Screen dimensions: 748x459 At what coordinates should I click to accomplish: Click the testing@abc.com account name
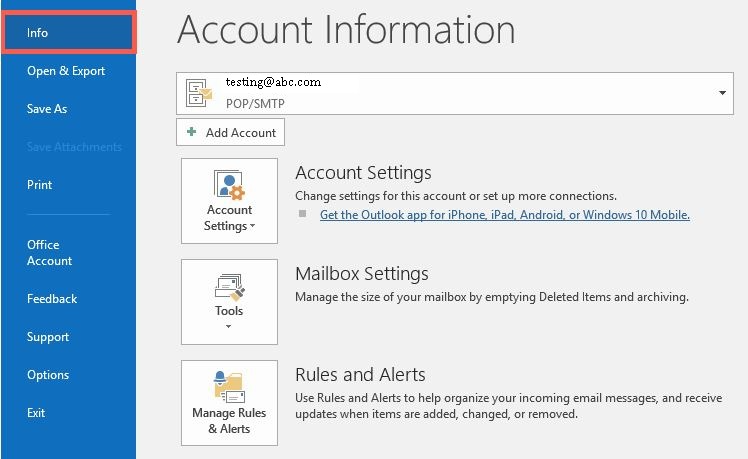[273, 82]
